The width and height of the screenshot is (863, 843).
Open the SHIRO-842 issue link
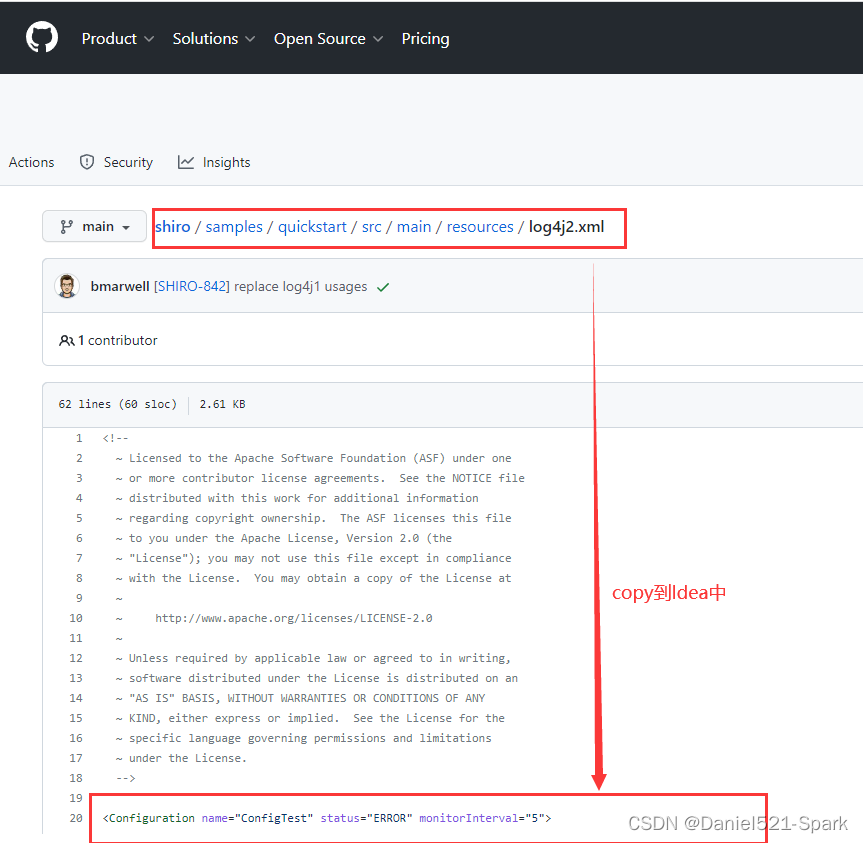pyautogui.click(x=192, y=286)
